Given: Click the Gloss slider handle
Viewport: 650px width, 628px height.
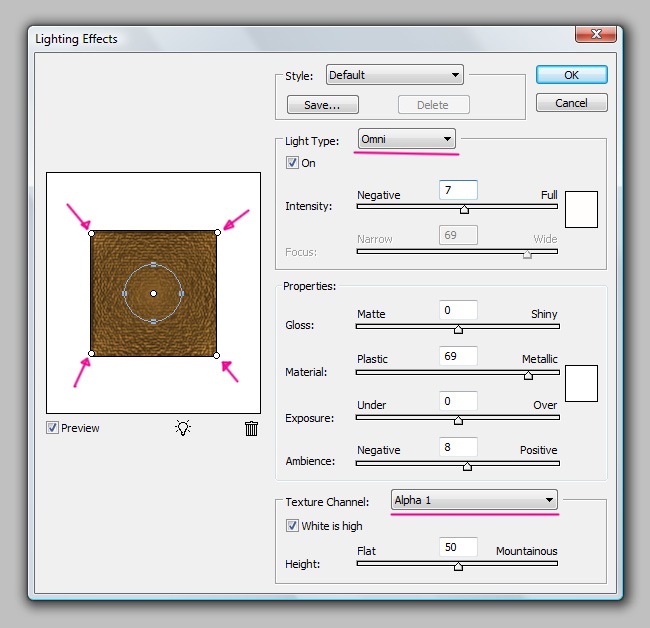Looking at the screenshot, I should tap(458, 328).
